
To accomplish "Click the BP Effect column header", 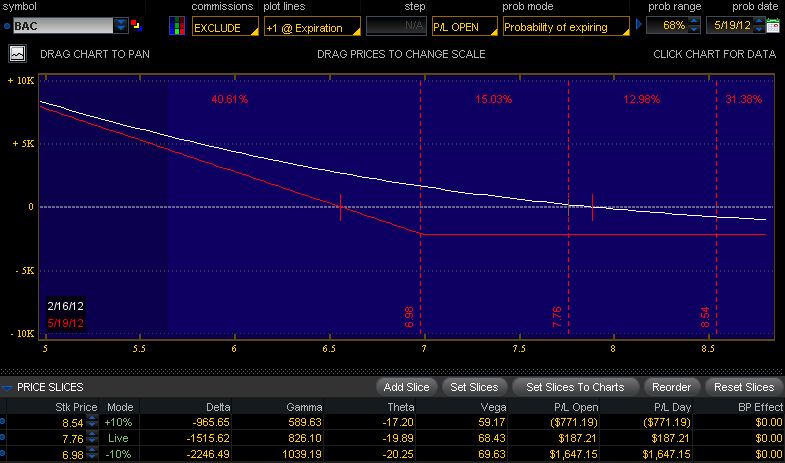I will 760,407.
